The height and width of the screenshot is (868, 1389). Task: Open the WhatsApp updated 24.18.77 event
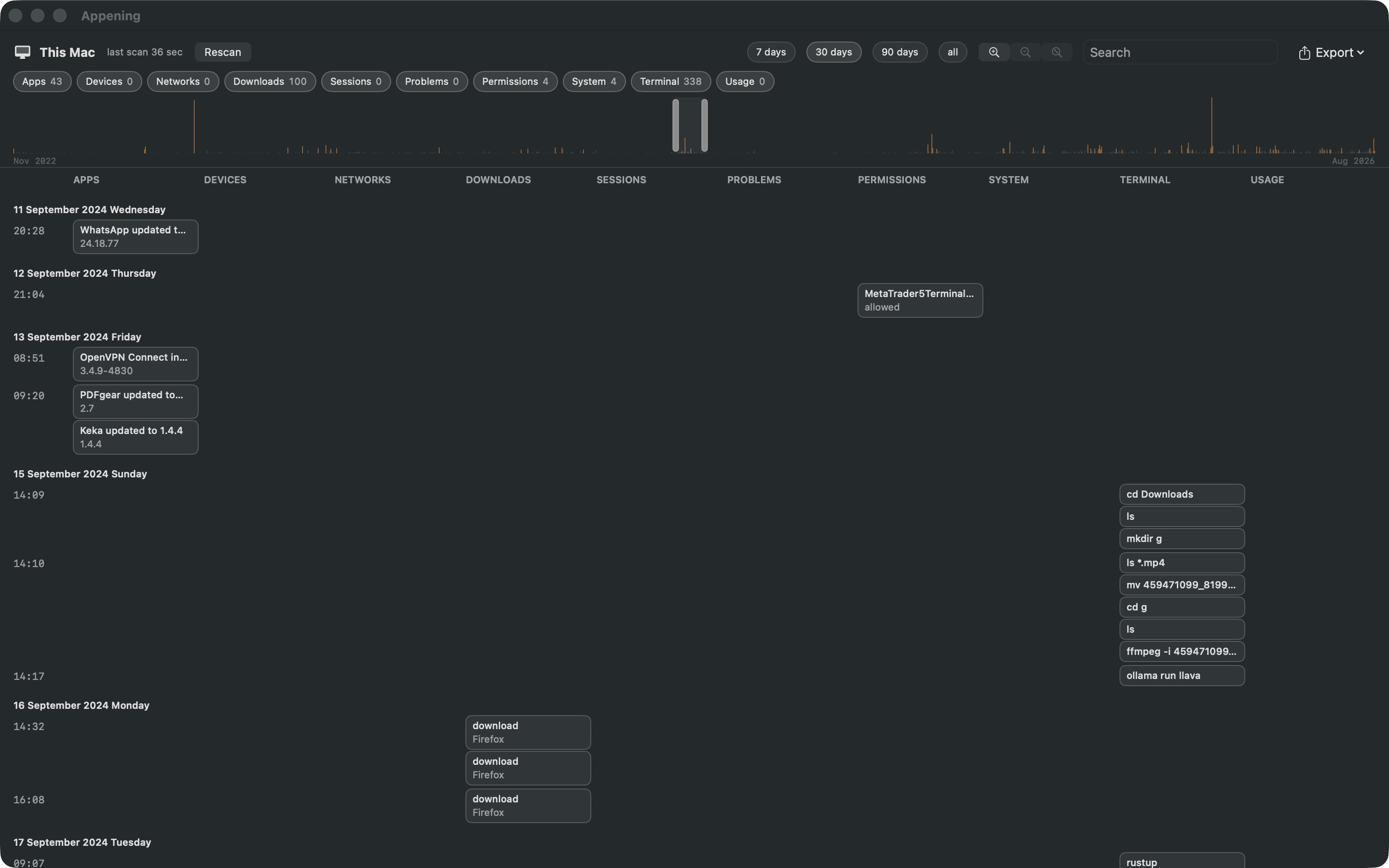pos(136,236)
